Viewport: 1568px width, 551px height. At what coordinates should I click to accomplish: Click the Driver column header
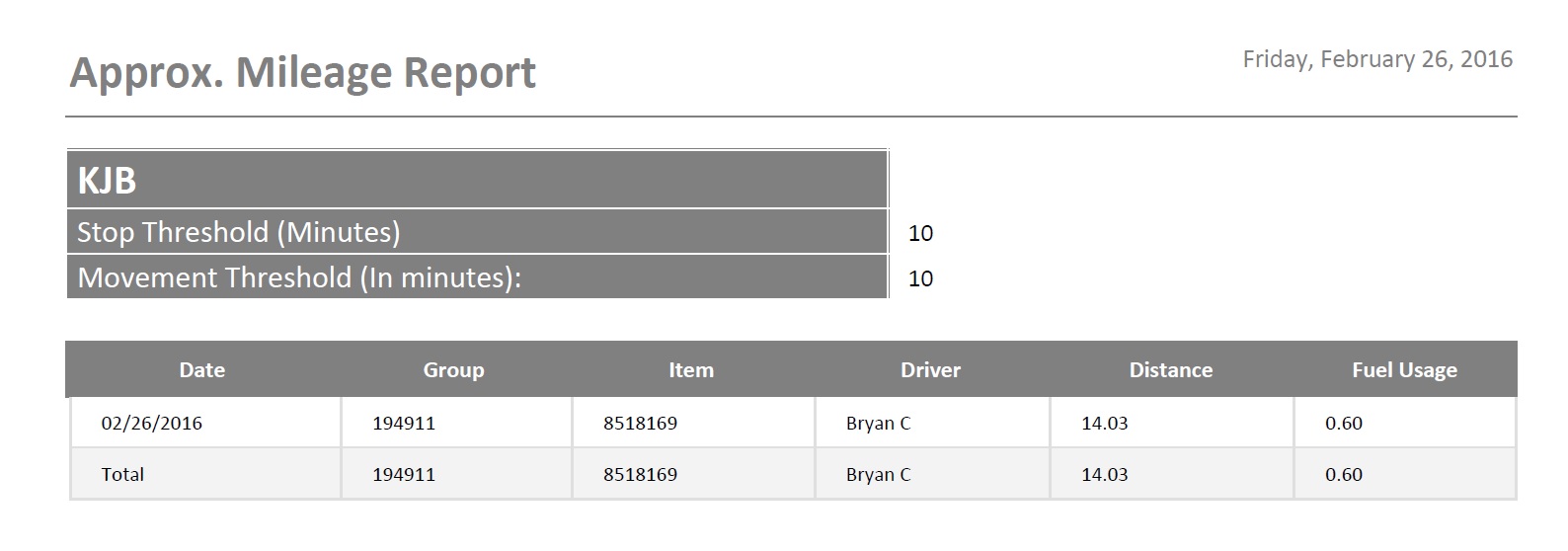[x=930, y=370]
